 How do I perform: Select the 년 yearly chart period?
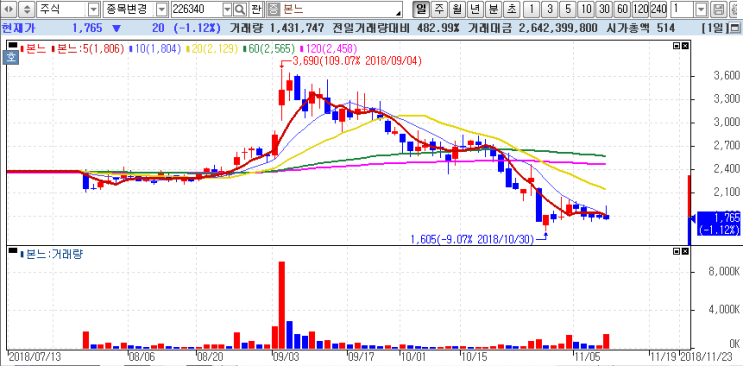pyautogui.click(x=475, y=9)
